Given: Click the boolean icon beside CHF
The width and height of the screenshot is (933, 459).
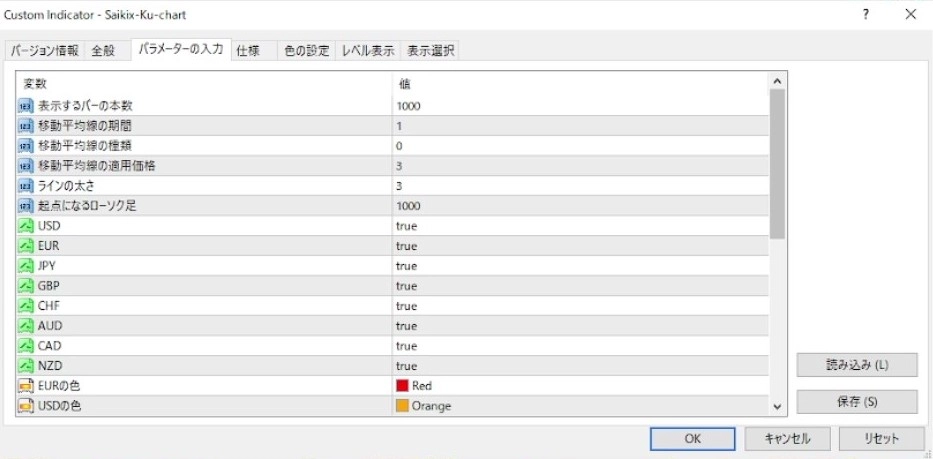Looking at the screenshot, I should 26,306.
